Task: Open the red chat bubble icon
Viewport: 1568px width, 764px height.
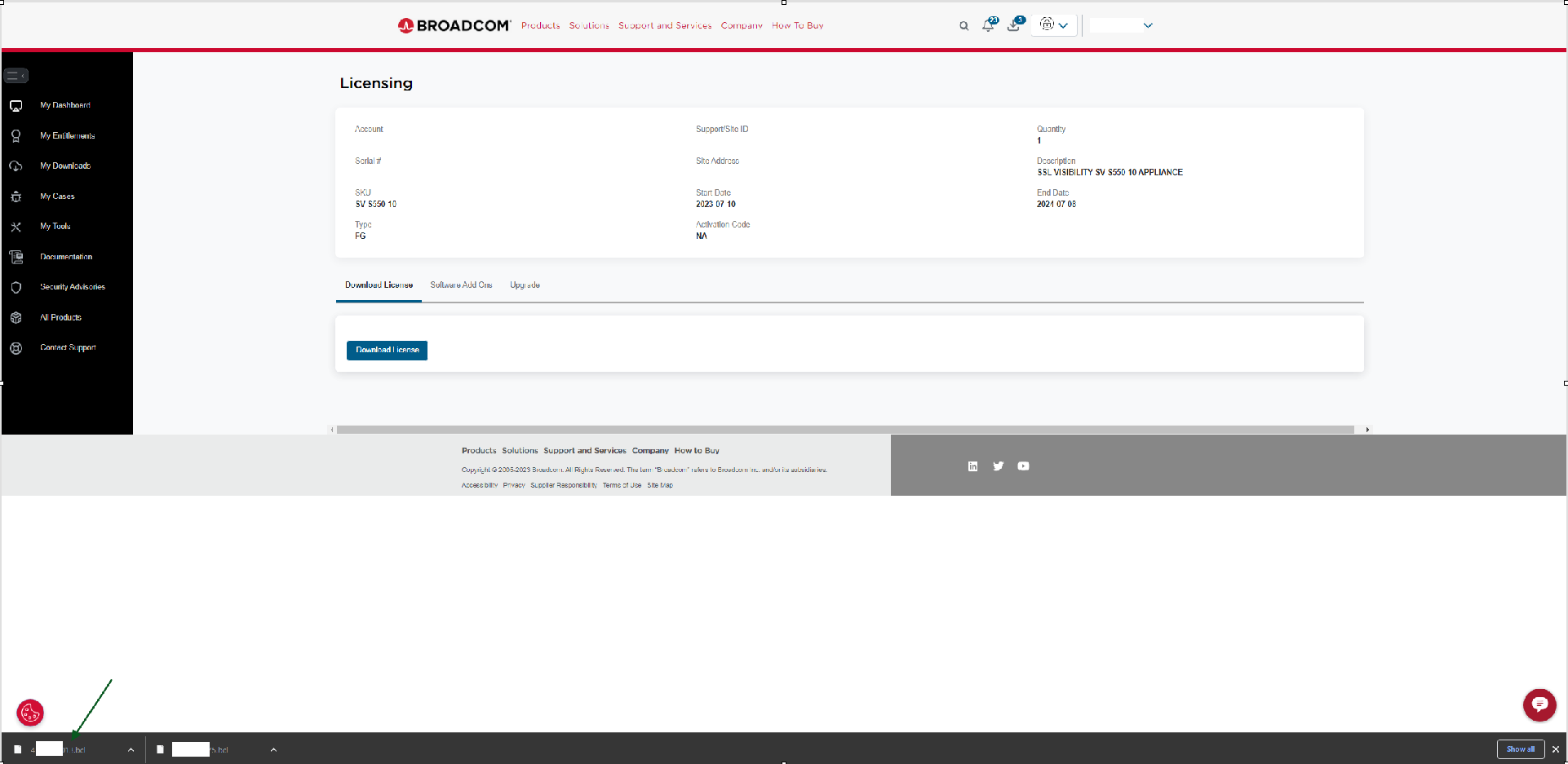Action: tap(1539, 705)
